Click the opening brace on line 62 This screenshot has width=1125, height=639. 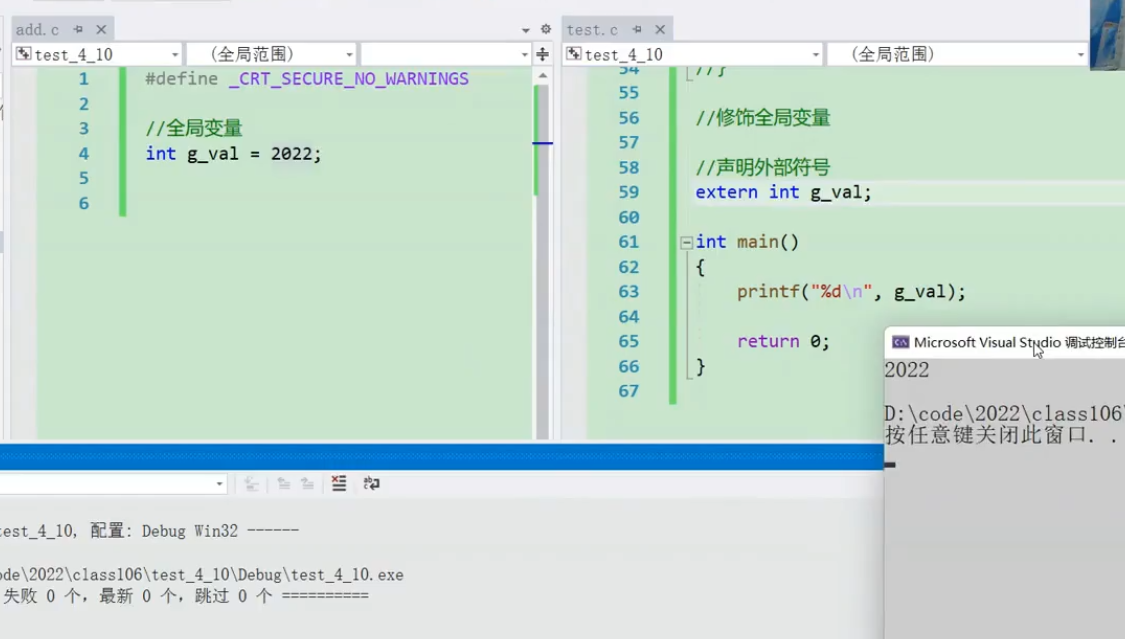pyautogui.click(x=700, y=268)
